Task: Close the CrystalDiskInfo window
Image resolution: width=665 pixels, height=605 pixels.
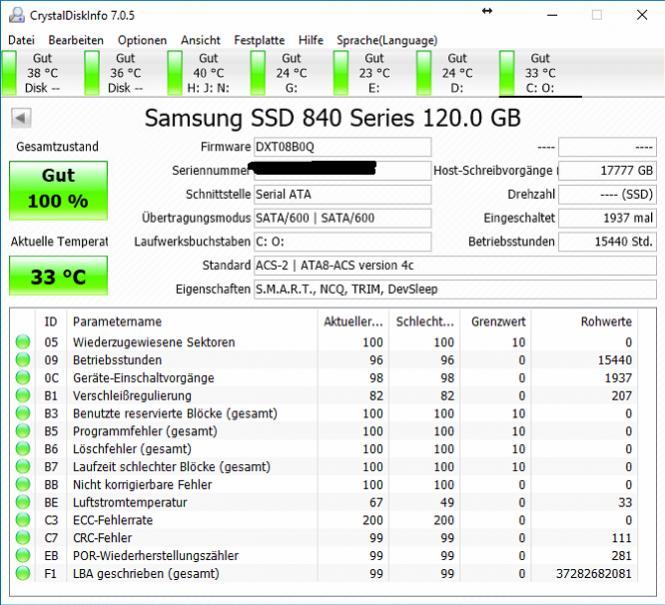Action: pos(642,15)
